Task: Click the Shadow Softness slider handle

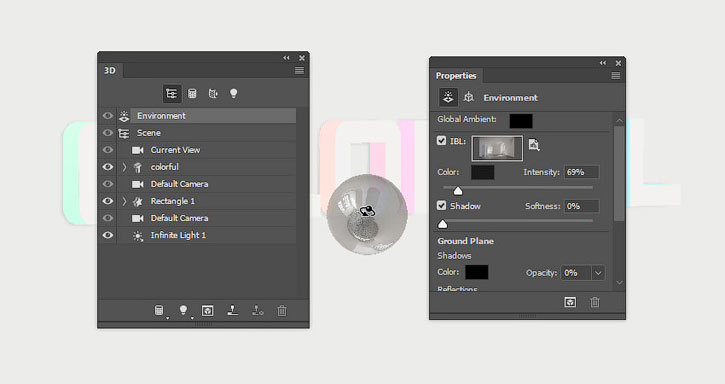Action: [442, 224]
